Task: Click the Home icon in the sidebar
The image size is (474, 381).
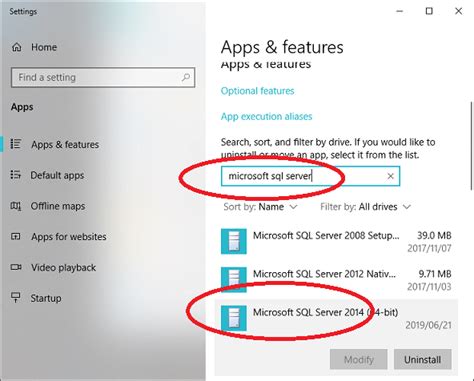Action: point(16,47)
